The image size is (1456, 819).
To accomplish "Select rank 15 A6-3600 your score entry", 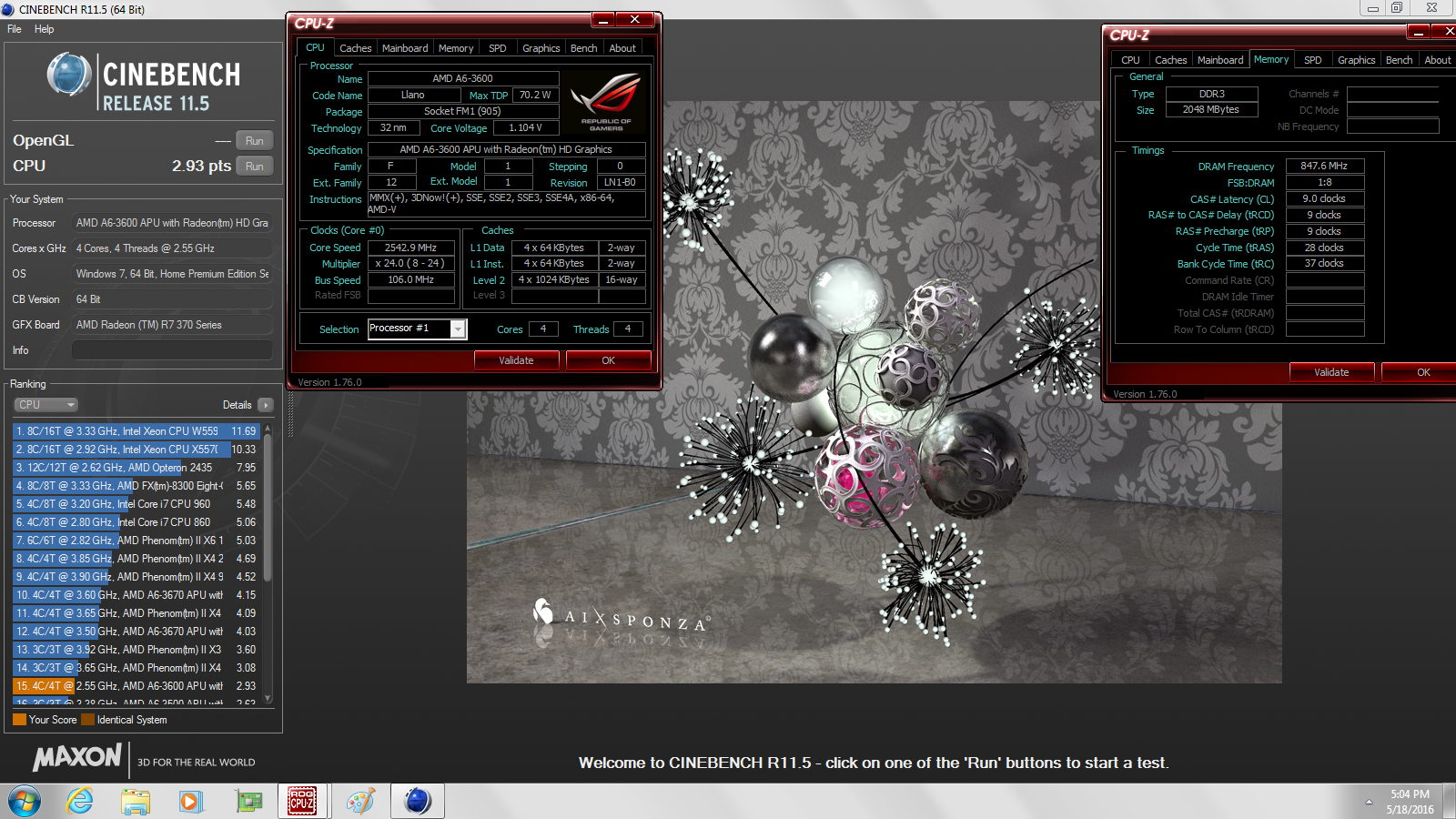I will coord(136,686).
